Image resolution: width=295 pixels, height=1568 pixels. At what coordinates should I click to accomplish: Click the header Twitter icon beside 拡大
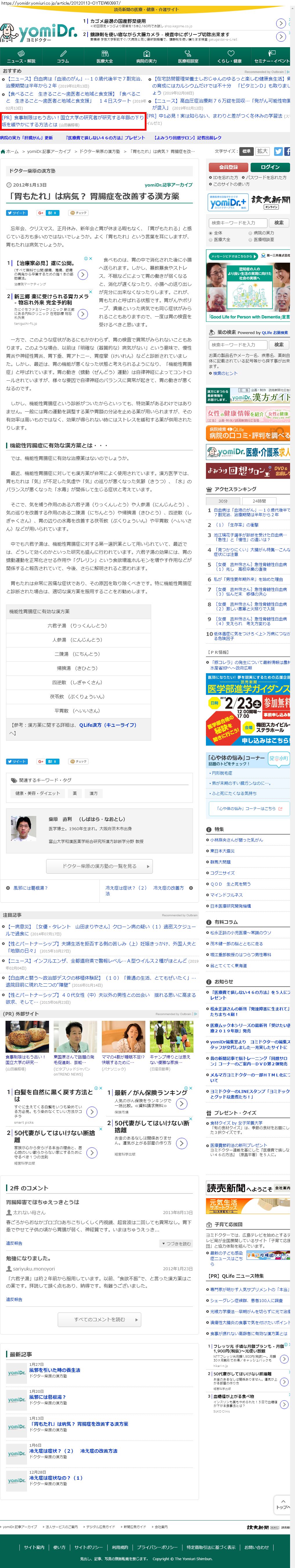pyautogui.click(x=278, y=151)
